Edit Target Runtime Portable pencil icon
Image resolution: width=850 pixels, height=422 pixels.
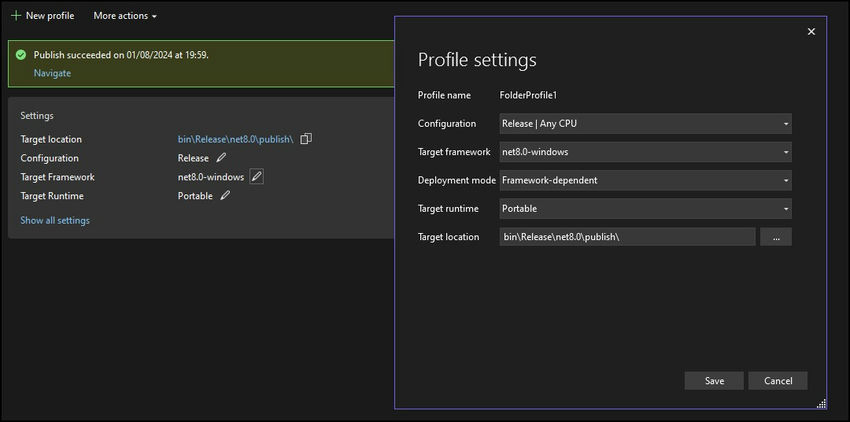pos(225,196)
